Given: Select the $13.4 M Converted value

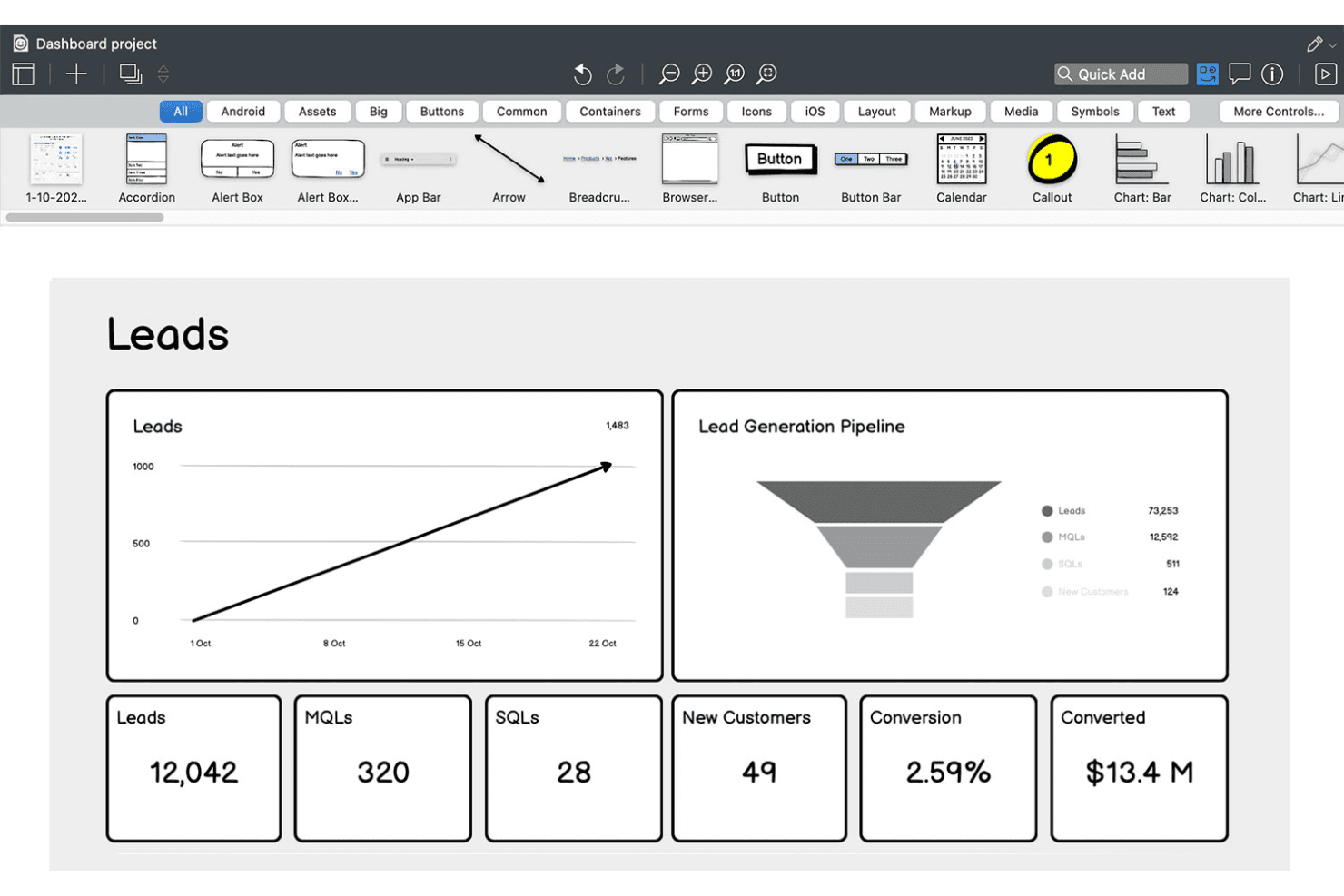Looking at the screenshot, I should [x=1140, y=772].
